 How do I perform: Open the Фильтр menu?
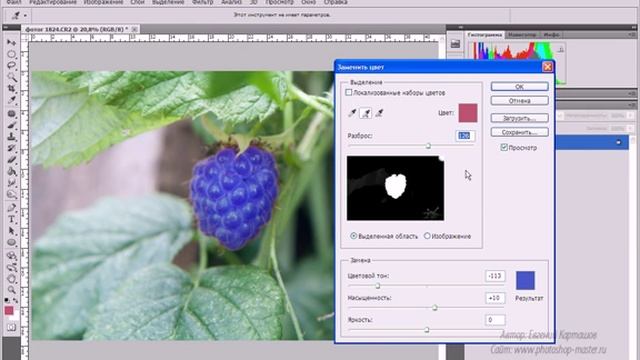tap(202, 2)
